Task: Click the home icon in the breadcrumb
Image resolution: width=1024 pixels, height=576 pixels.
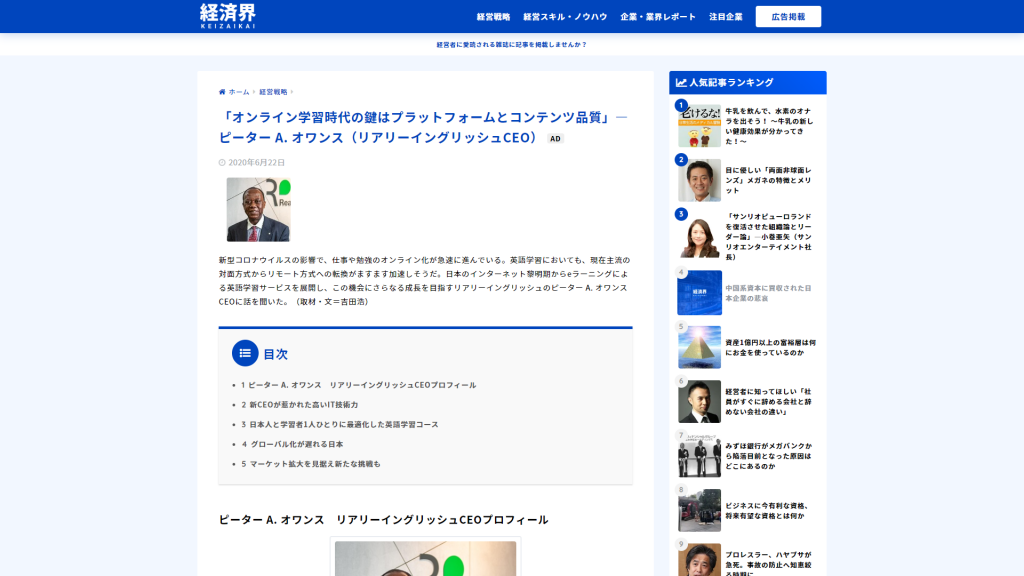Action: tap(222, 92)
